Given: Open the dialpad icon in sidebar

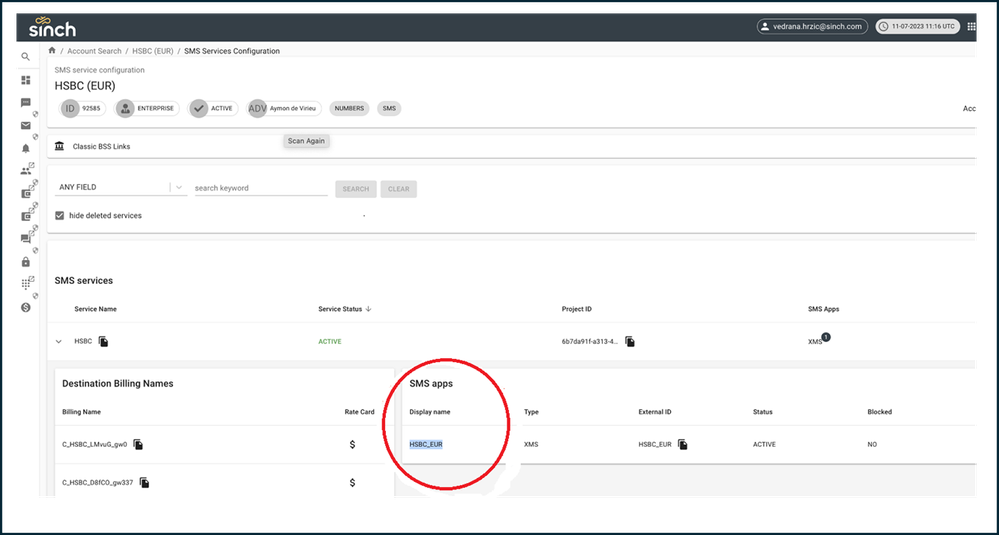Looking at the screenshot, I should (25, 284).
